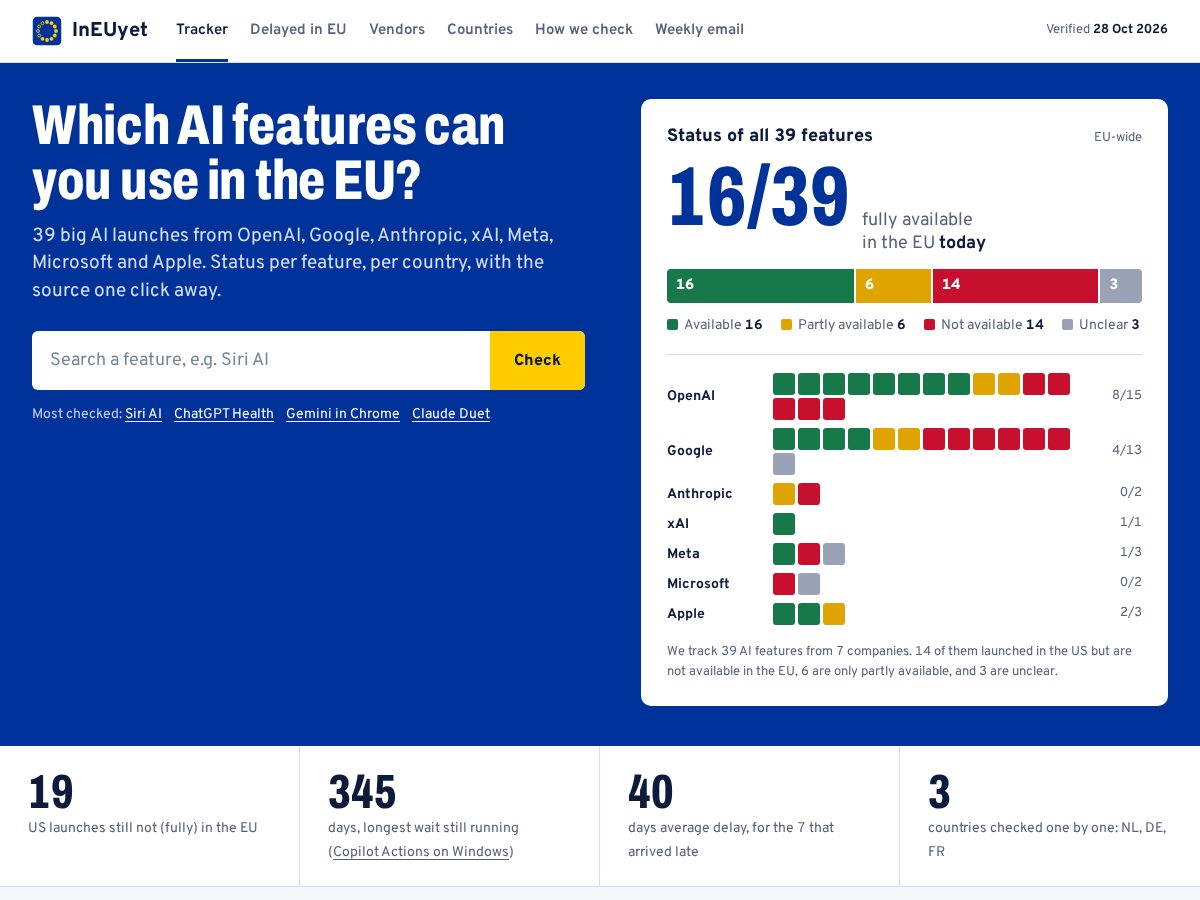1200x900 pixels.
Task: Follow the Copilot Actions on Windows link
Action: [x=421, y=852]
